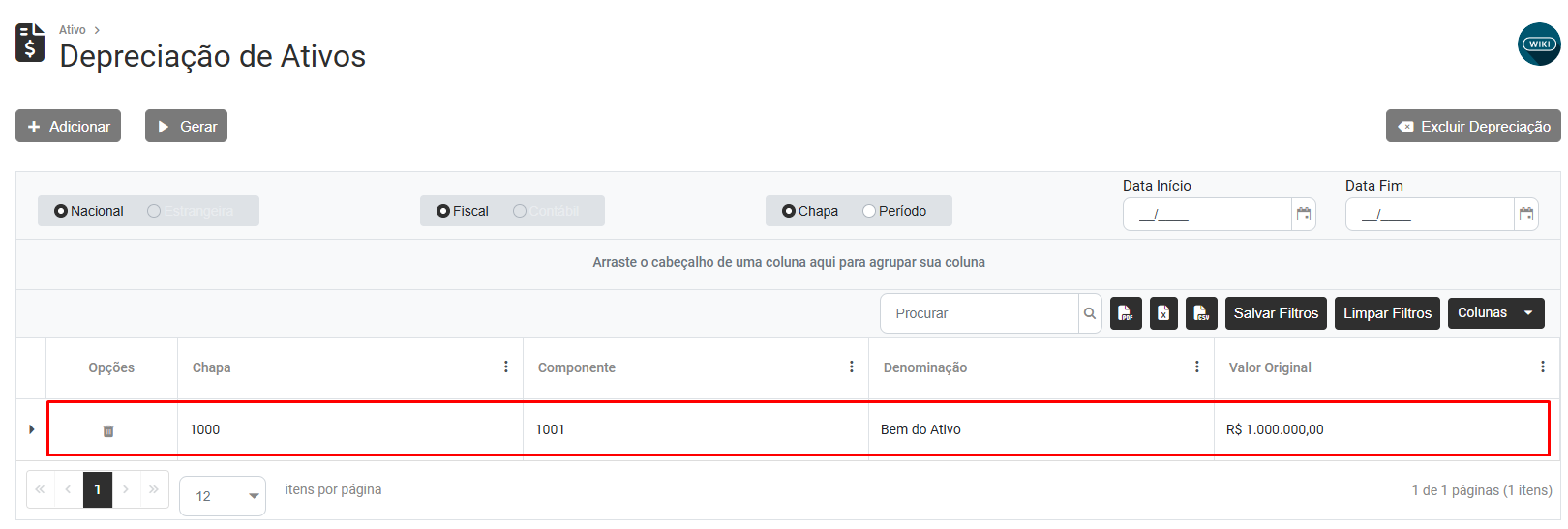This screenshot has height=529, width=1568.
Task: Click the Procurar search field
Action: [x=980, y=313]
